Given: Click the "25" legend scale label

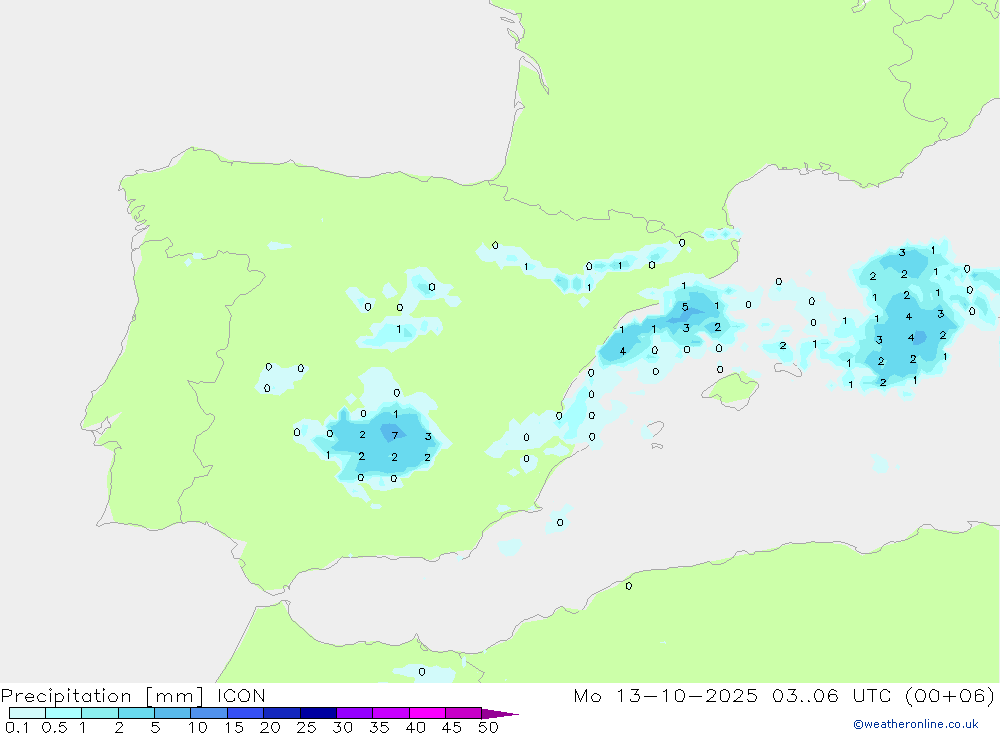Looking at the screenshot, I should tap(306, 727).
